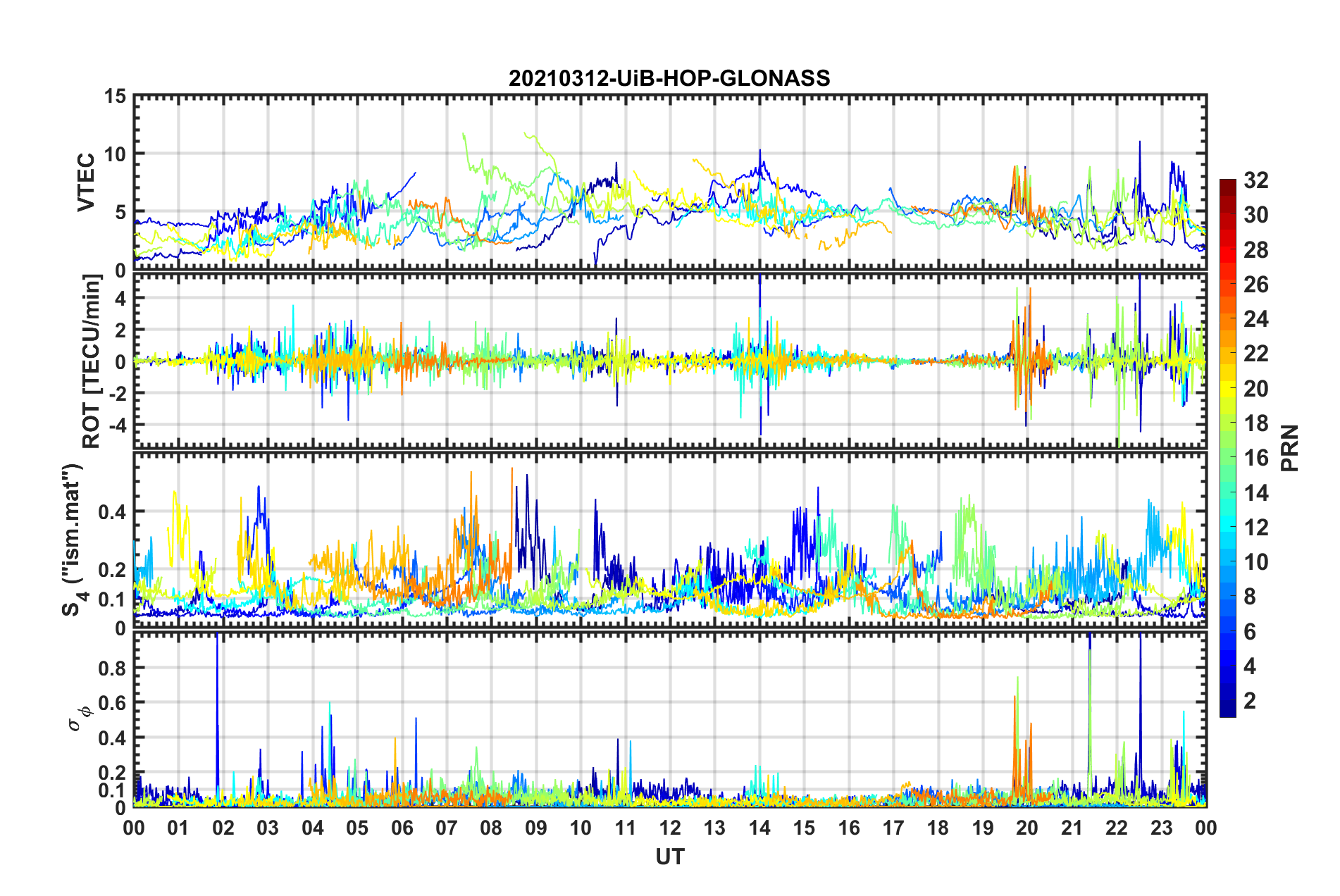The image size is (1340, 896).
Task: Click the colorbar tick label 8
Action: (1250, 597)
